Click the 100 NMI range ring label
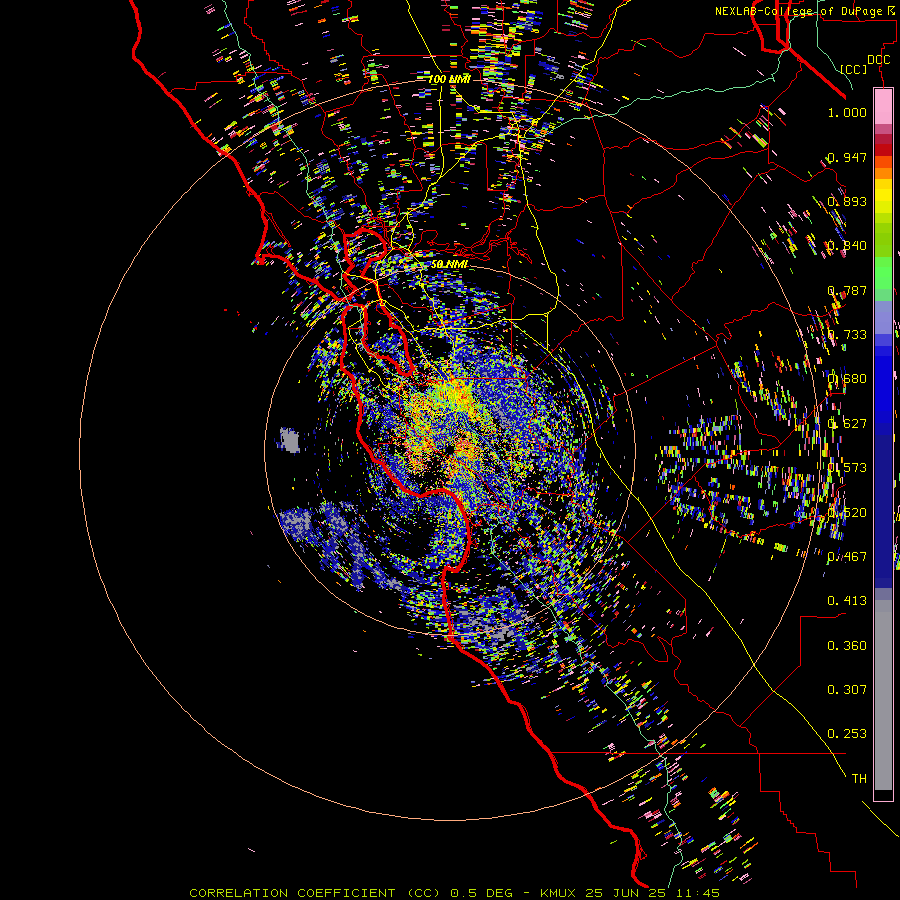Viewport: 900px width, 900px height. [449, 79]
